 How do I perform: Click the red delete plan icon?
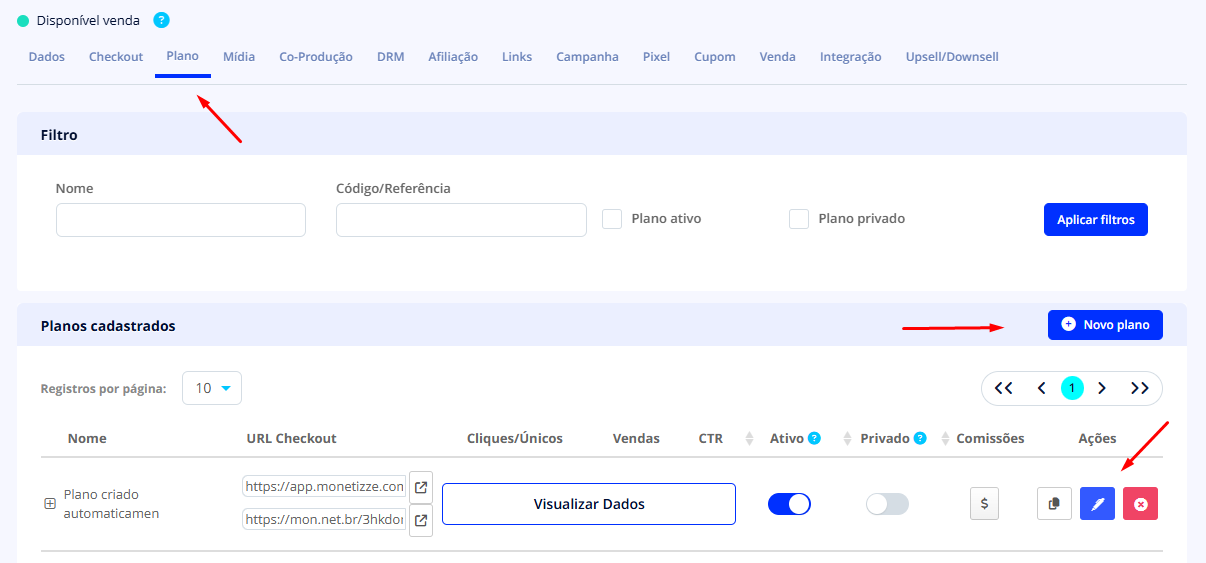1140,504
